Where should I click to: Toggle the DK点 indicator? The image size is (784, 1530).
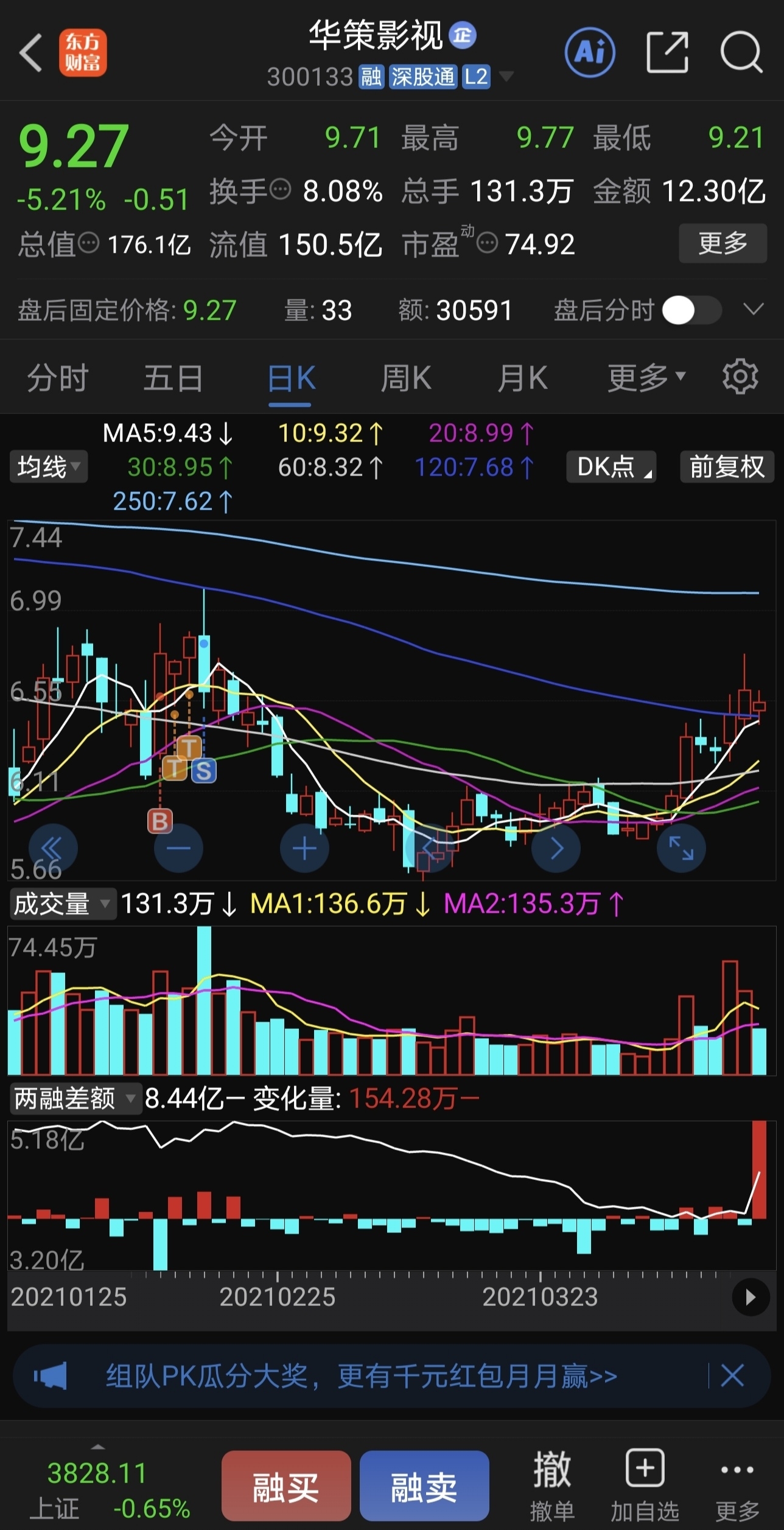(x=611, y=466)
